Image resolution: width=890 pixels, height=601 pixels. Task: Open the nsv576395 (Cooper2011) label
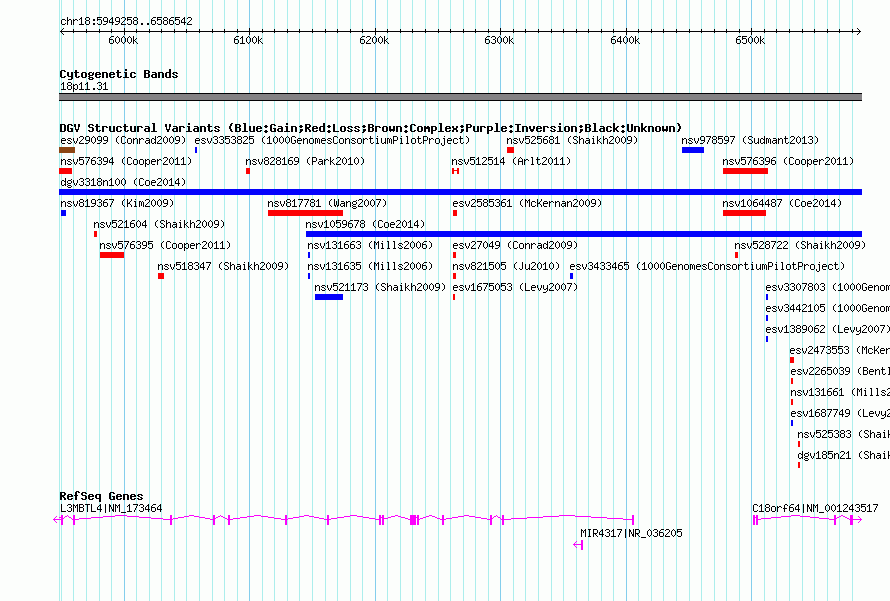pyautogui.click(x=165, y=245)
